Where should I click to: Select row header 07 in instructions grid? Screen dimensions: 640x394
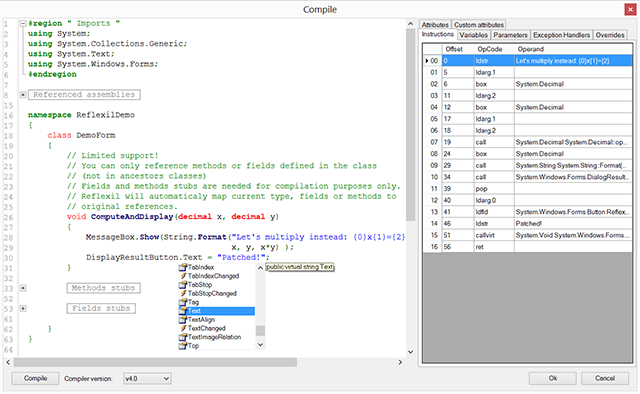point(432,142)
